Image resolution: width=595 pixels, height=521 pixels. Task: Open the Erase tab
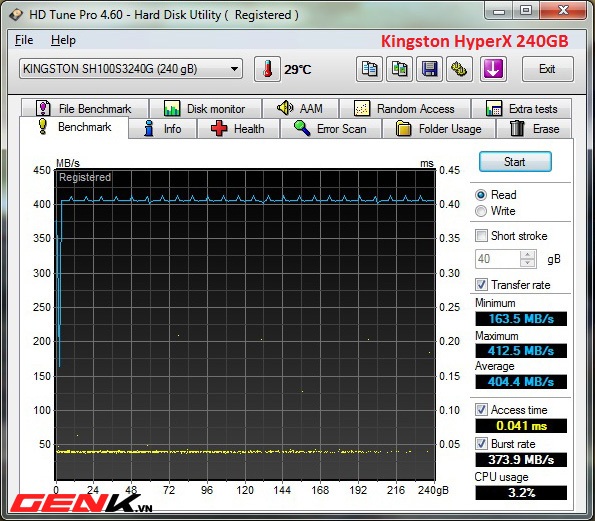click(x=534, y=129)
